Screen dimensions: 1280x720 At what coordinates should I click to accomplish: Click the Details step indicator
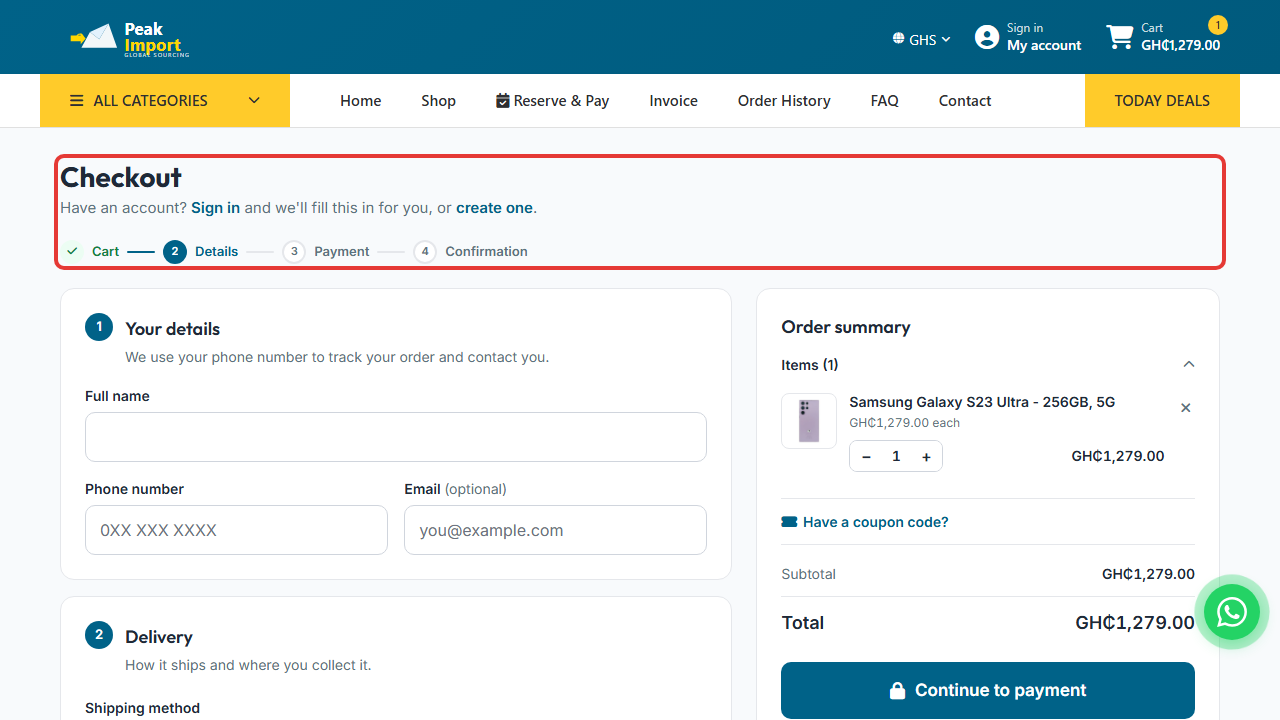tap(201, 251)
